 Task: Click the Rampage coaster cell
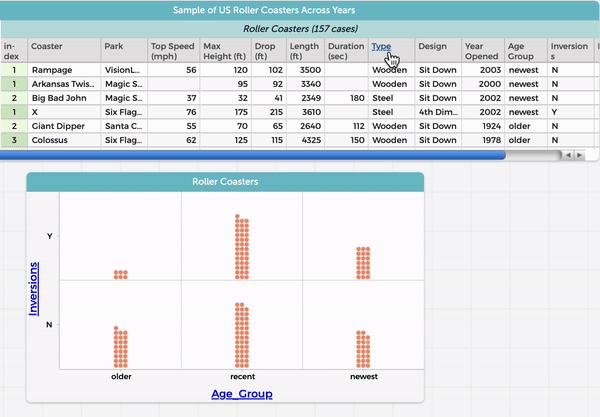[64, 70]
